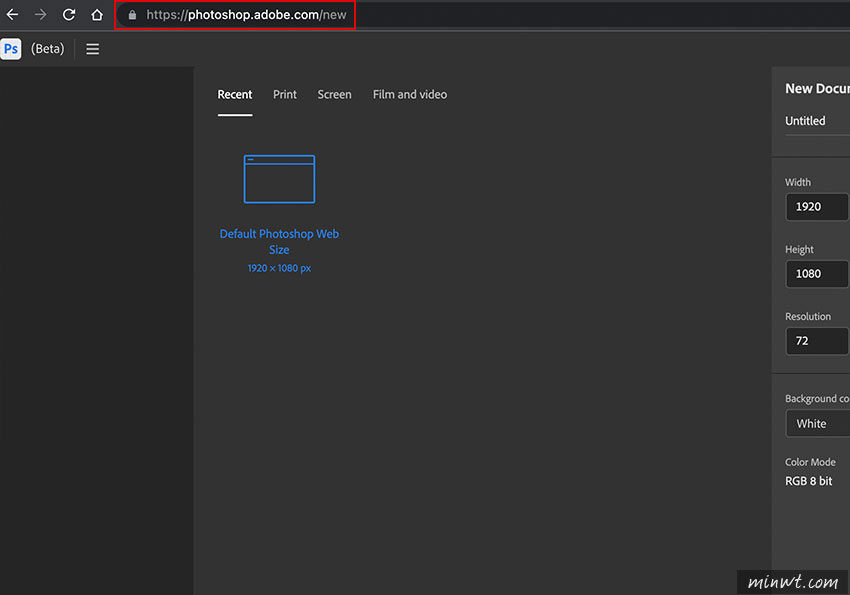Switch to the Screen tab
This screenshot has width=850, height=595.
(334, 94)
